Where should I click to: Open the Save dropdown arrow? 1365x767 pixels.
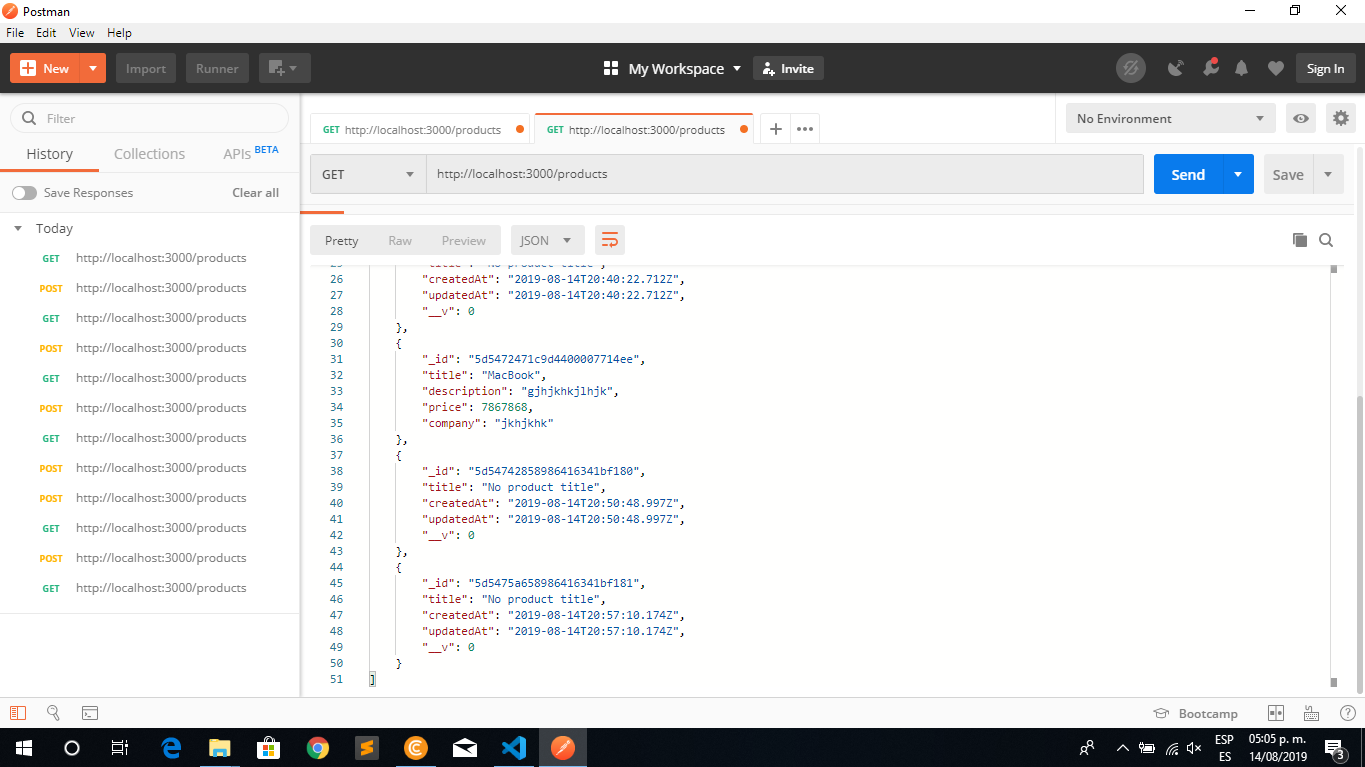(1328, 174)
